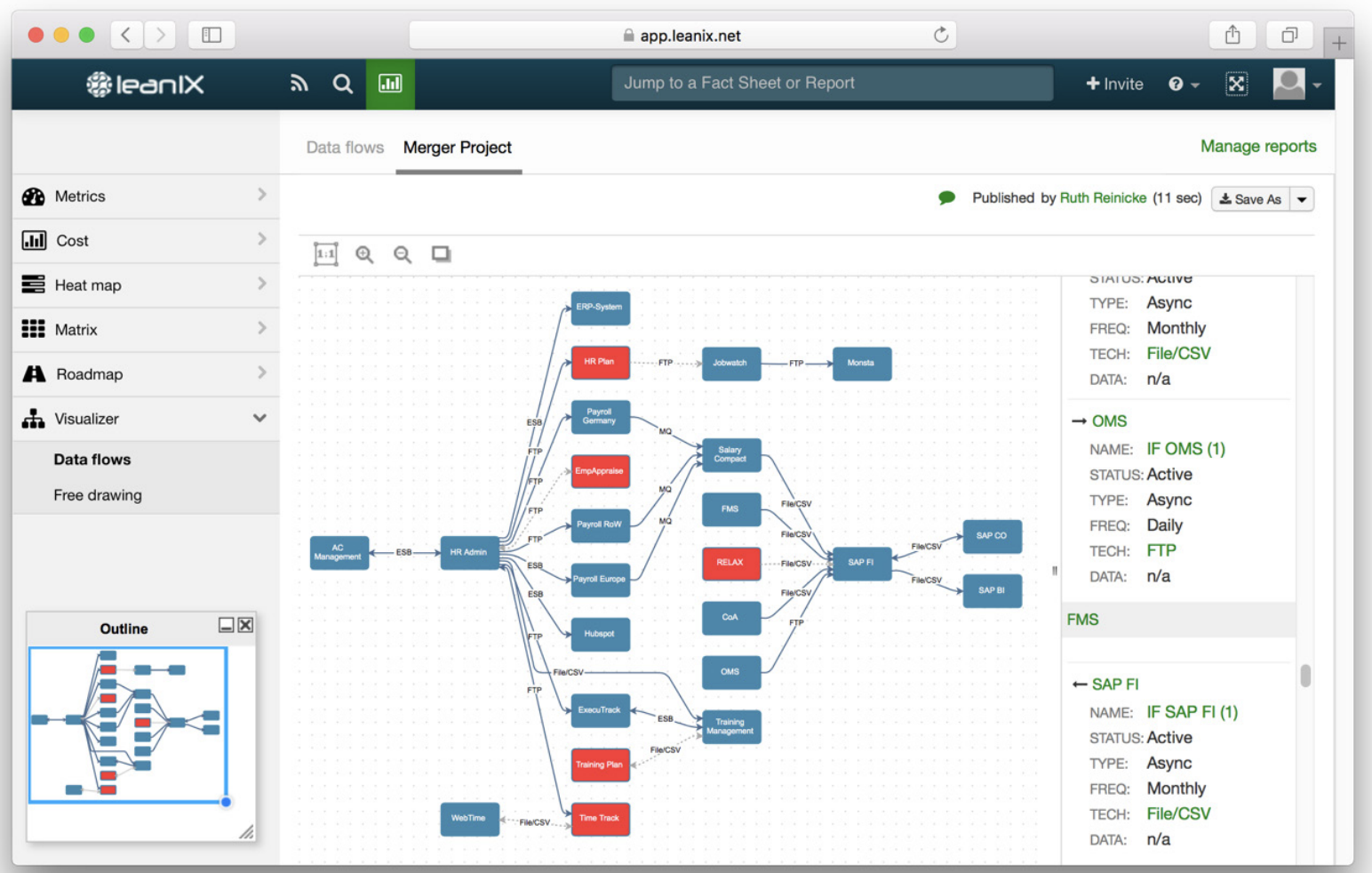The height and width of the screenshot is (873, 1372).
Task: Open the Ruth Reinicke profile link
Action: [x=1103, y=197]
